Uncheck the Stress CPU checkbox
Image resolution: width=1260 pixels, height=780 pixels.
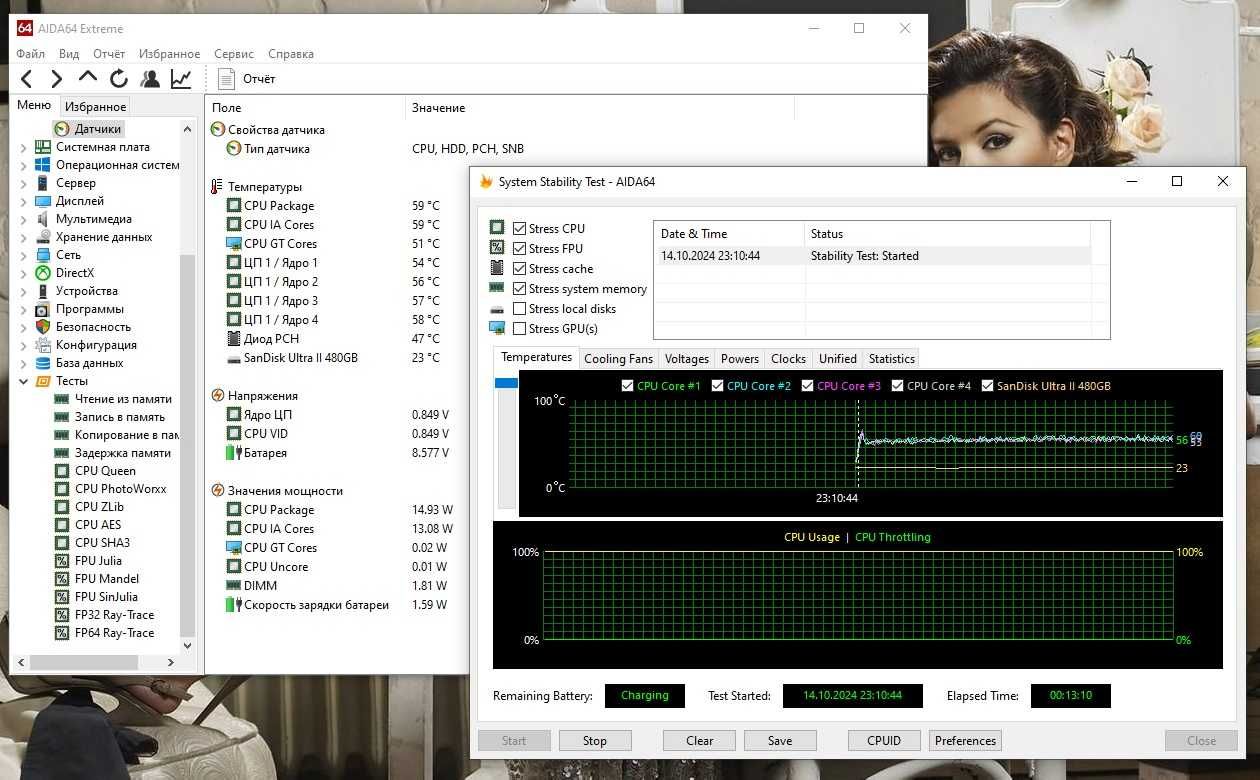[519, 229]
